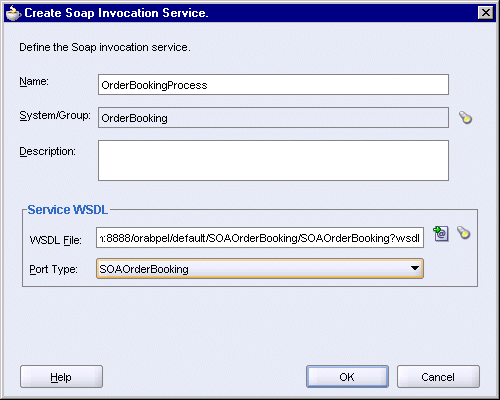Click the System/Group: label
This screenshot has height=400, width=500.
(x=55, y=116)
